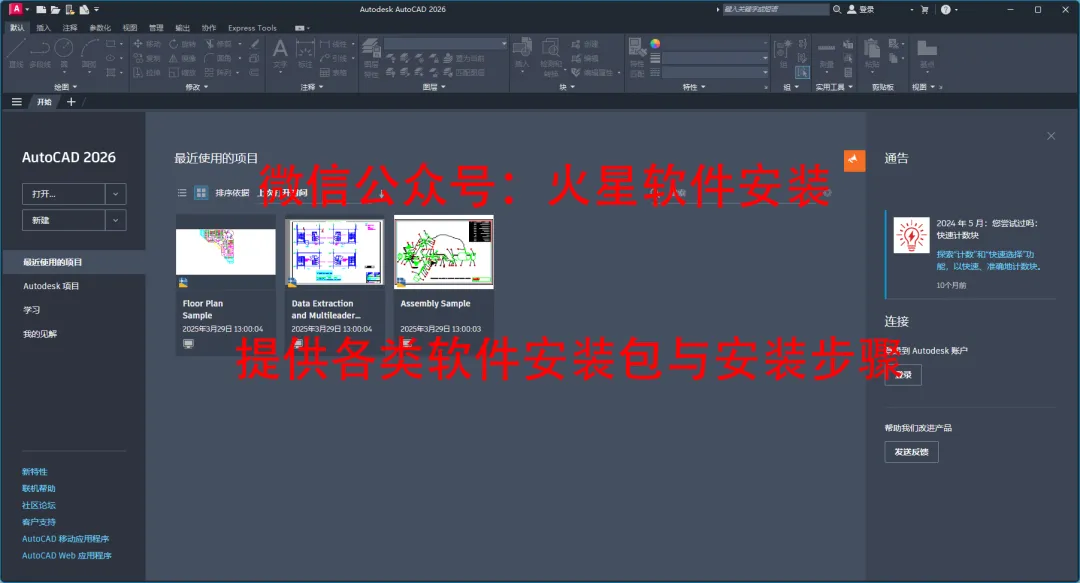Open the 管理 (Manage) ribbon tab
1080x583 pixels.
click(156, 28)
